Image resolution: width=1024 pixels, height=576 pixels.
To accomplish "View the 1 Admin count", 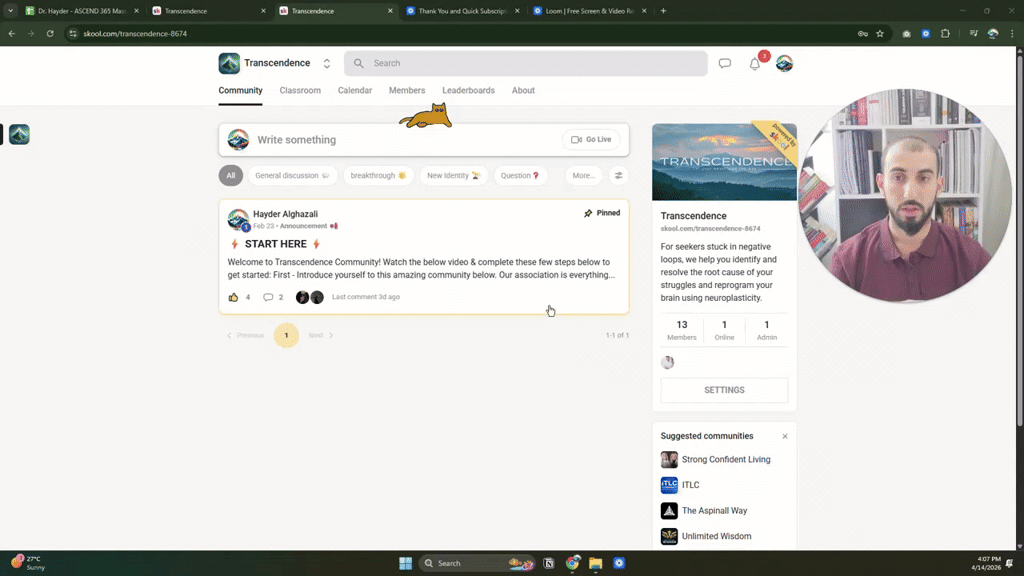I will click(767, 330).
